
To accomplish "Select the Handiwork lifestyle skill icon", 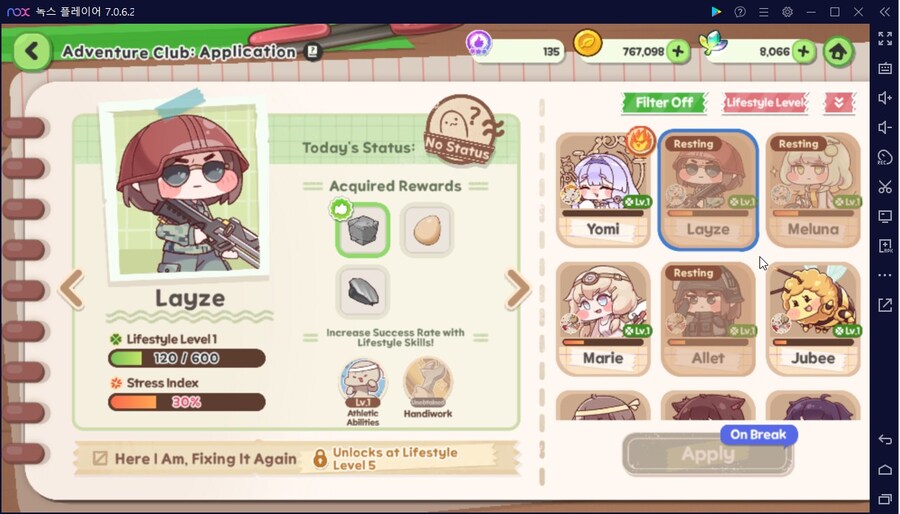I will pyautogui.click(x=428, y=383).
